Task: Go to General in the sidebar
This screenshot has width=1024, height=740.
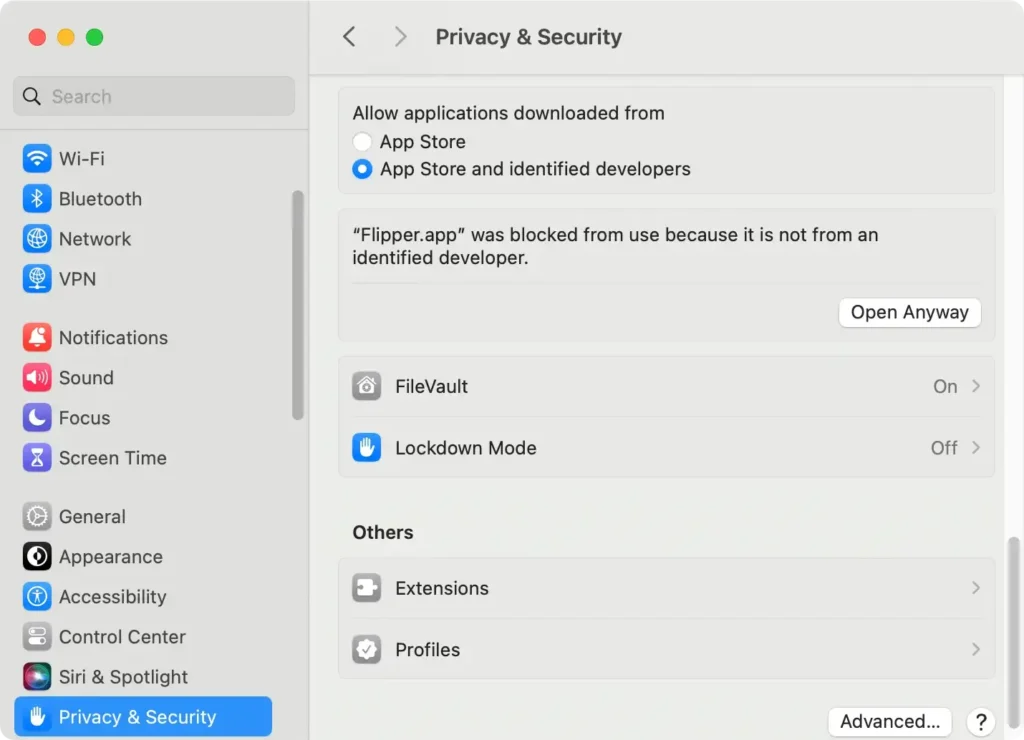Action: pos(92,516)
